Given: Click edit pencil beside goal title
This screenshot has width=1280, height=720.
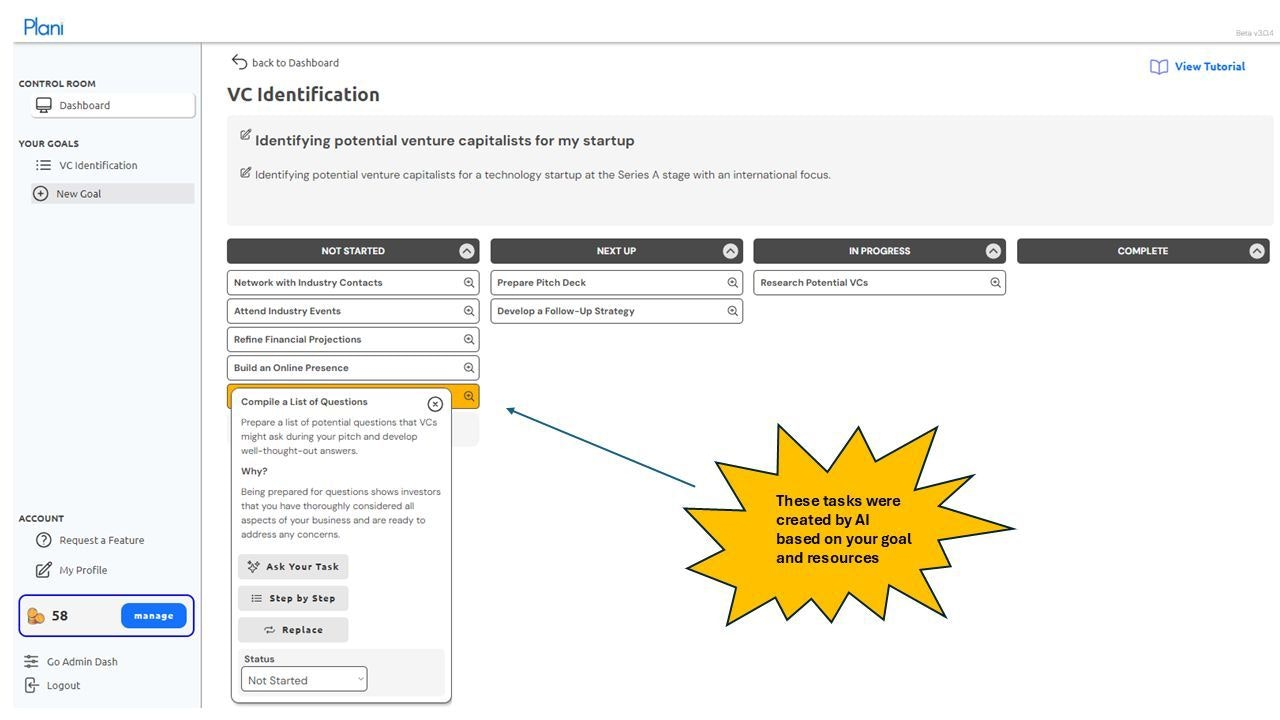Looking at the screenshot, I should [245, 135].
